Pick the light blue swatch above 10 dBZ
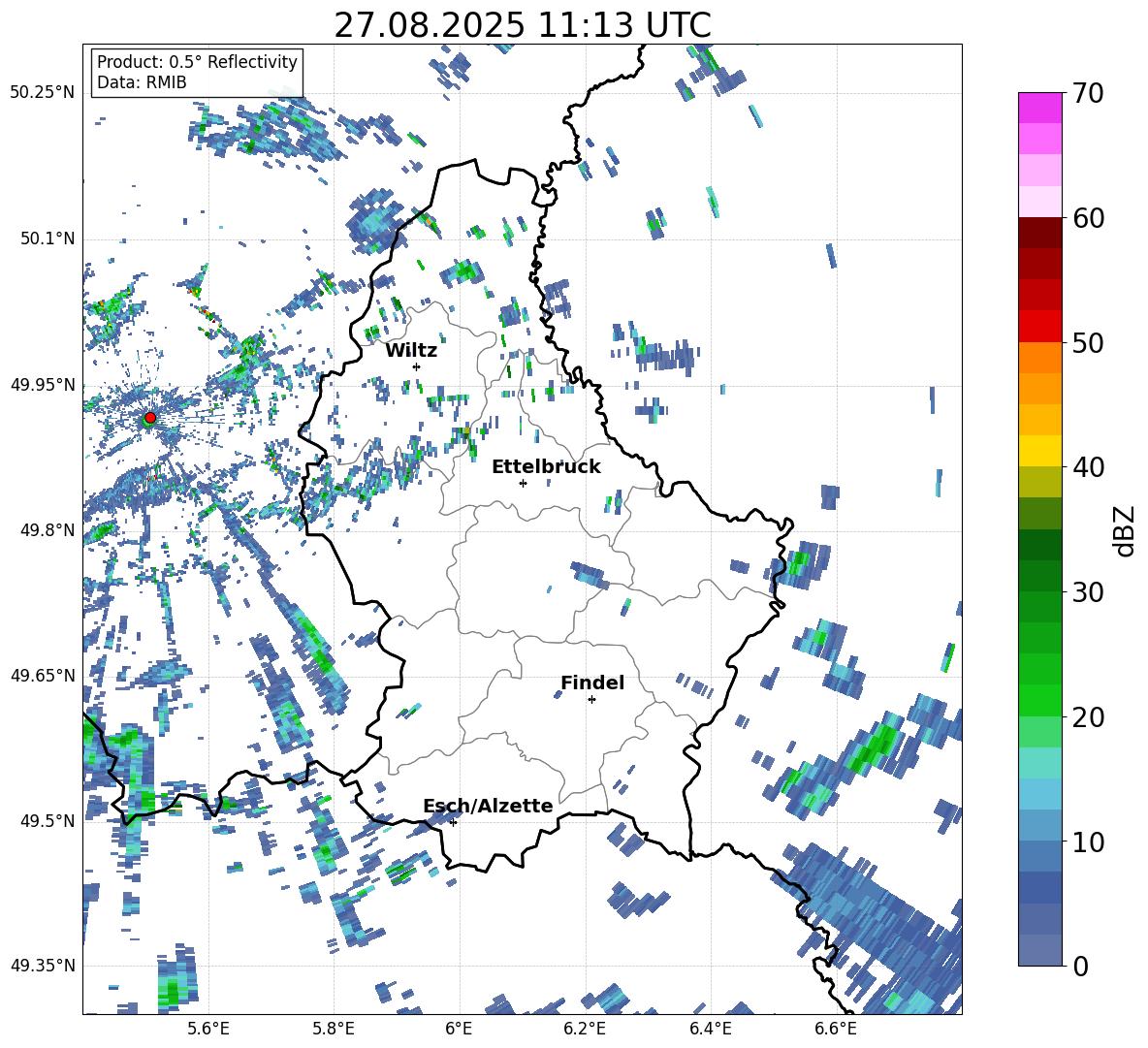 (x=1039, y=826)
